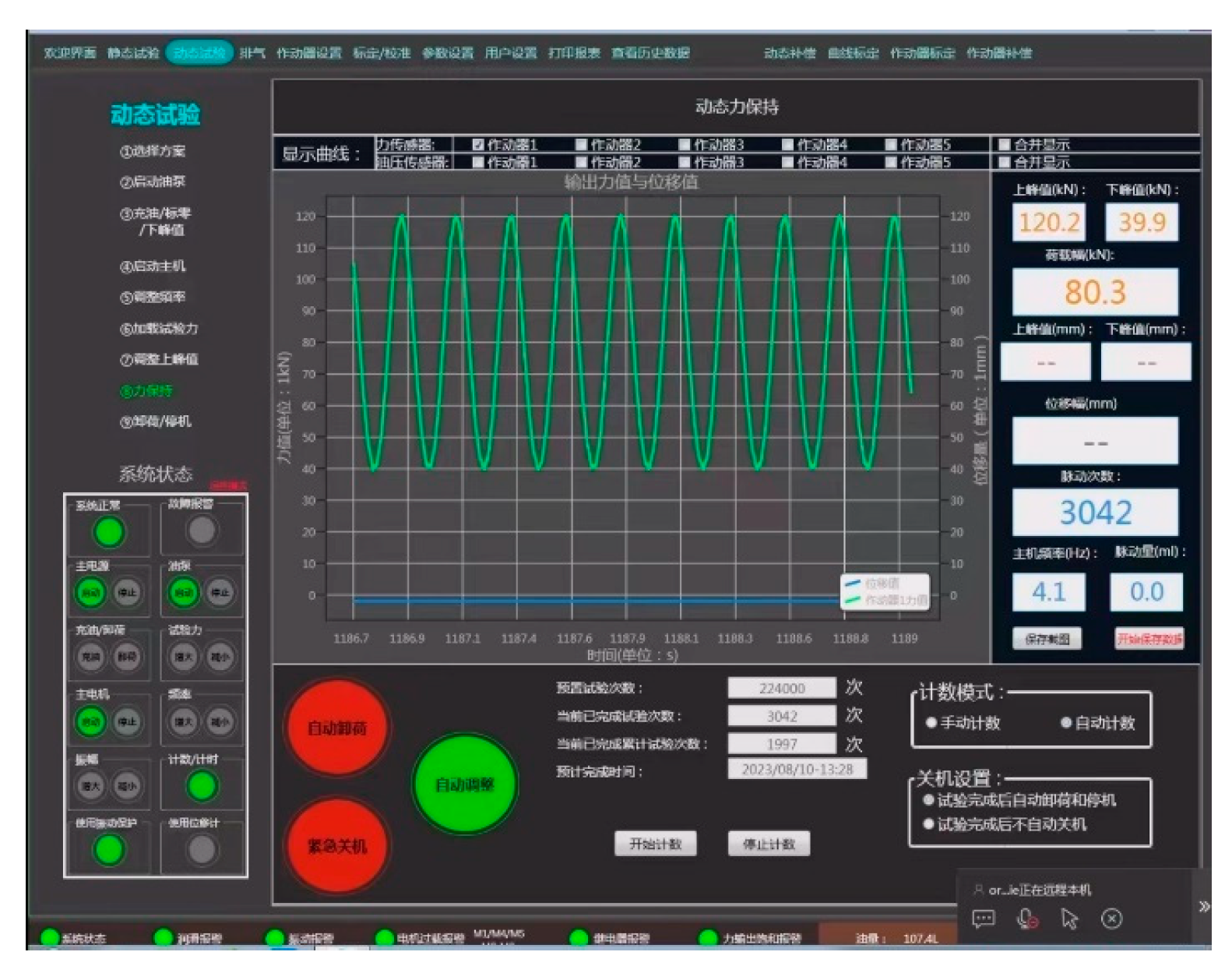Expand the remote panel double-chevron arrow

click(1204, 906)
